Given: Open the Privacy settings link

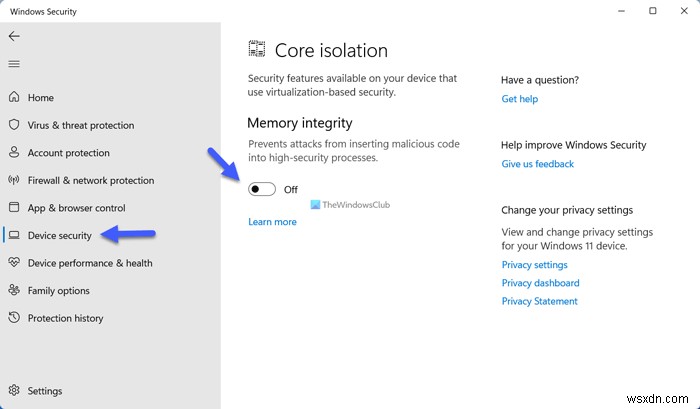Looking at the screenshot, I should pyautogui.click(x=534, y=265).
